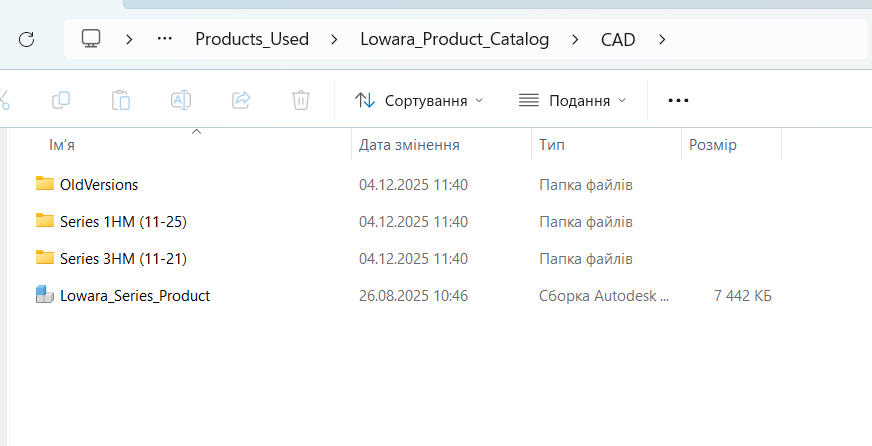Click the OldVersions folder icon

pyautogui.click(x=44, y=183)
